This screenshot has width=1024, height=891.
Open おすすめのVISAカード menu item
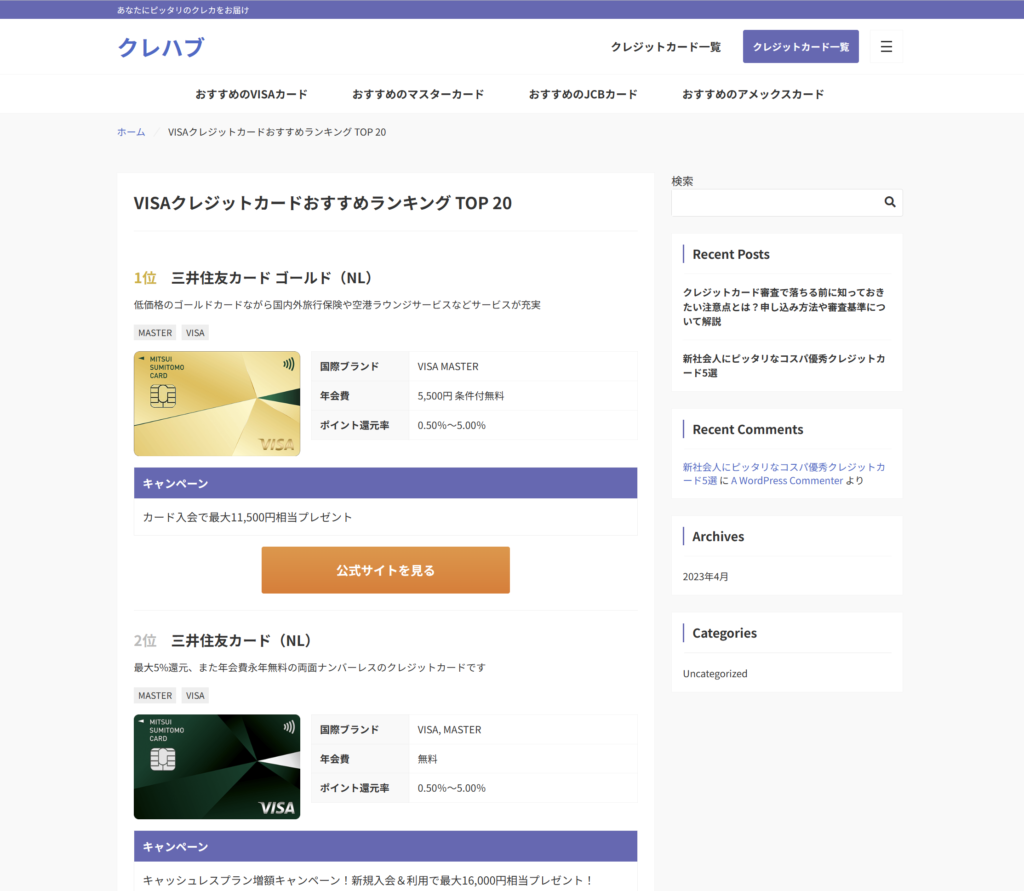(x=251, y=94)
